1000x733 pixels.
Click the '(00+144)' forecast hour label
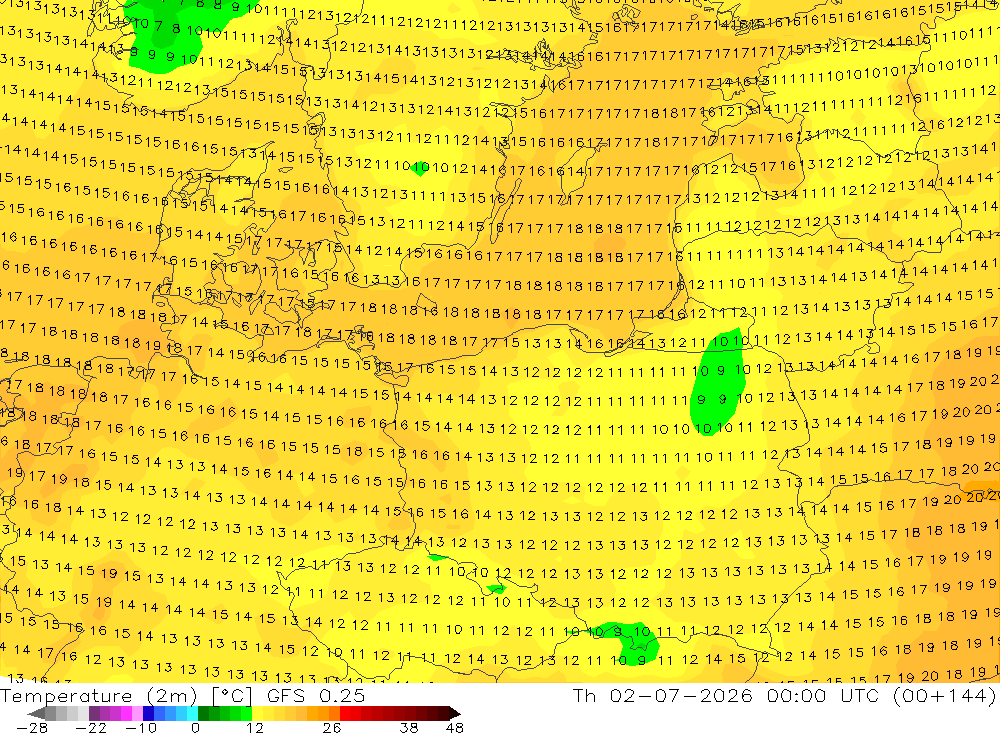point(944,696)
